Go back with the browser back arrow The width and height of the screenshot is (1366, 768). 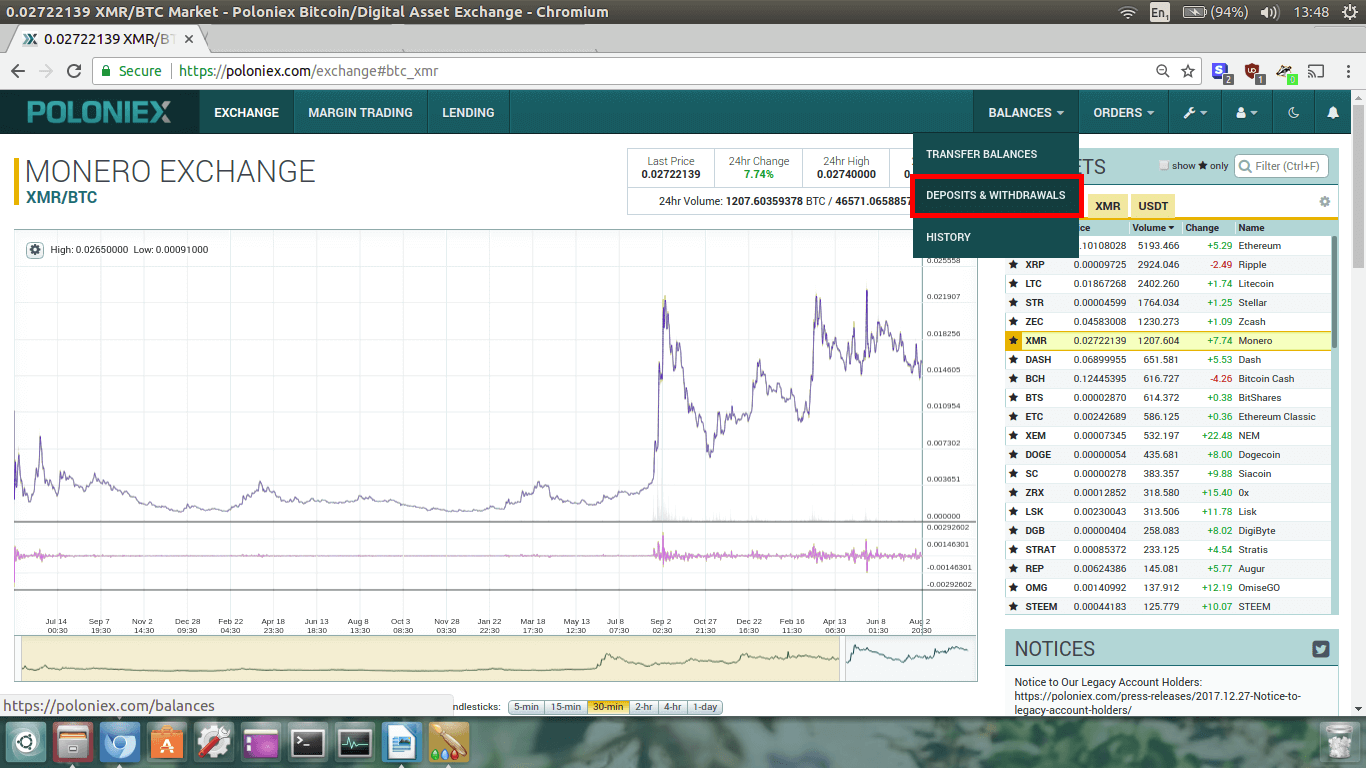[18, 71]
